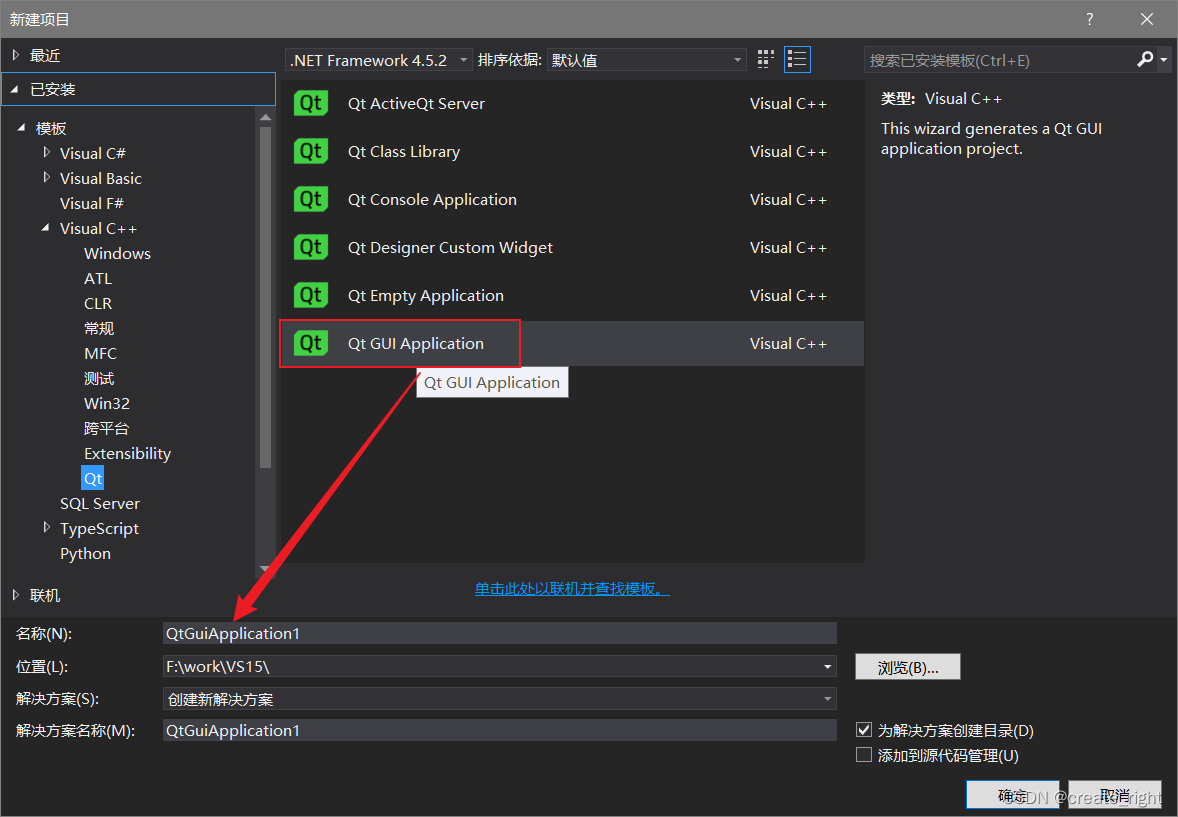The width and height of the screenshot is (1178, 817).
Task: Click the Qt GUI Application template icon
Action: 311,343
